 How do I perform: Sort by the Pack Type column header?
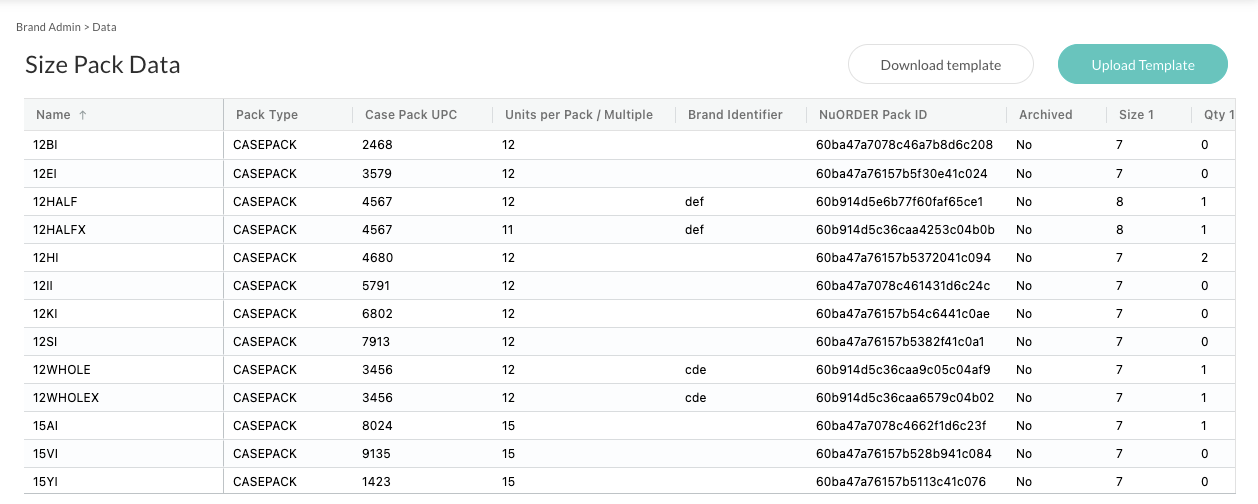[267, 115]
